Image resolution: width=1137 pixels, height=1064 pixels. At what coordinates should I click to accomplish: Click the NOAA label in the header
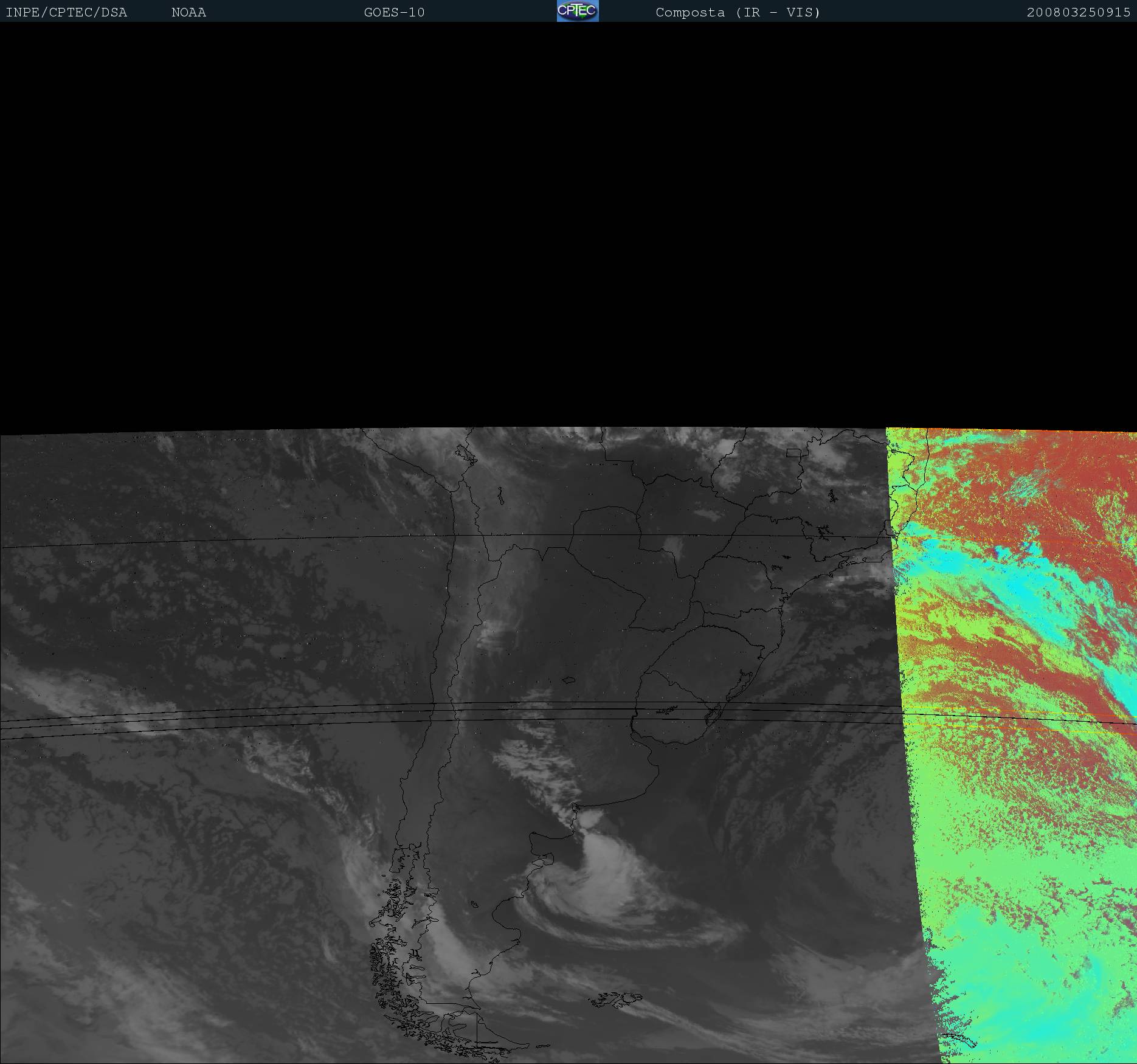188,12
